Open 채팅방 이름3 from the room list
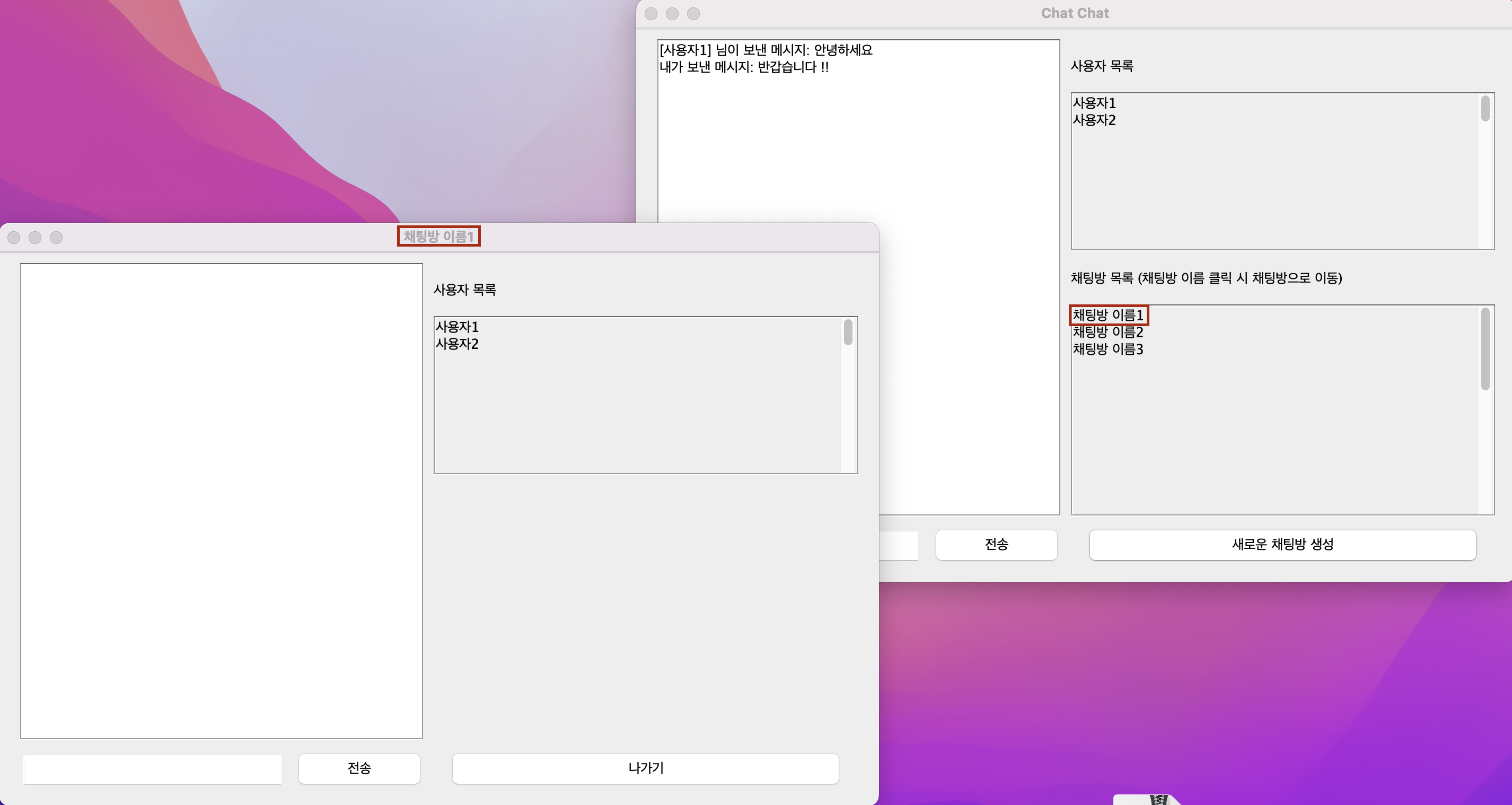Screen dimensions: 1512x805 1107,349
